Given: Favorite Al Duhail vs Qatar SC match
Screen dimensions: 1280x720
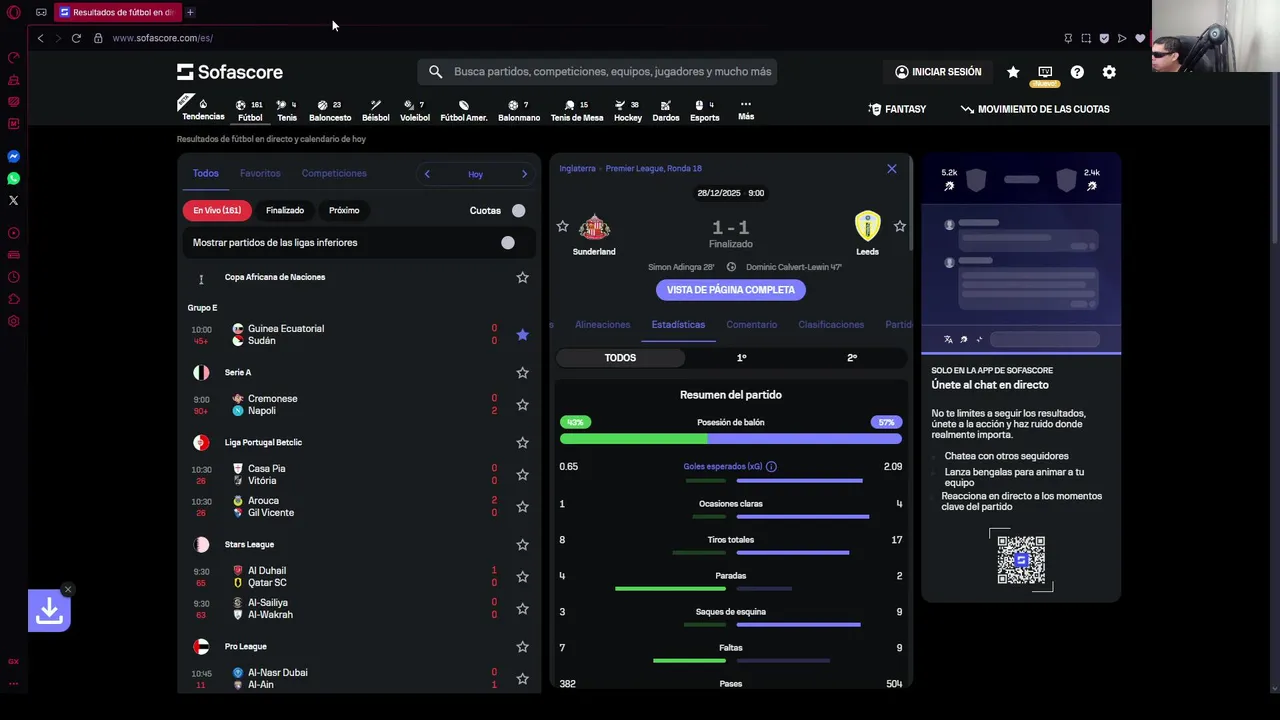Looking at the screenshot, I should [x=522, y=577].
